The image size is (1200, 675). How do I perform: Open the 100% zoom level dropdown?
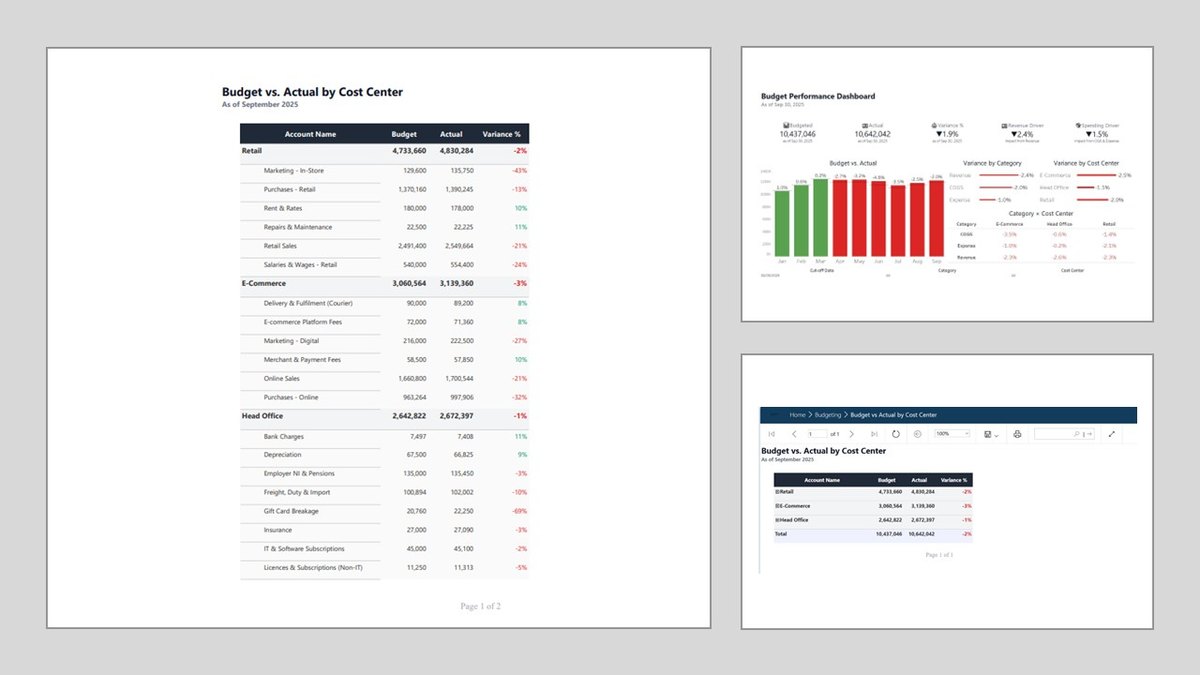click(x=952, y=434)
